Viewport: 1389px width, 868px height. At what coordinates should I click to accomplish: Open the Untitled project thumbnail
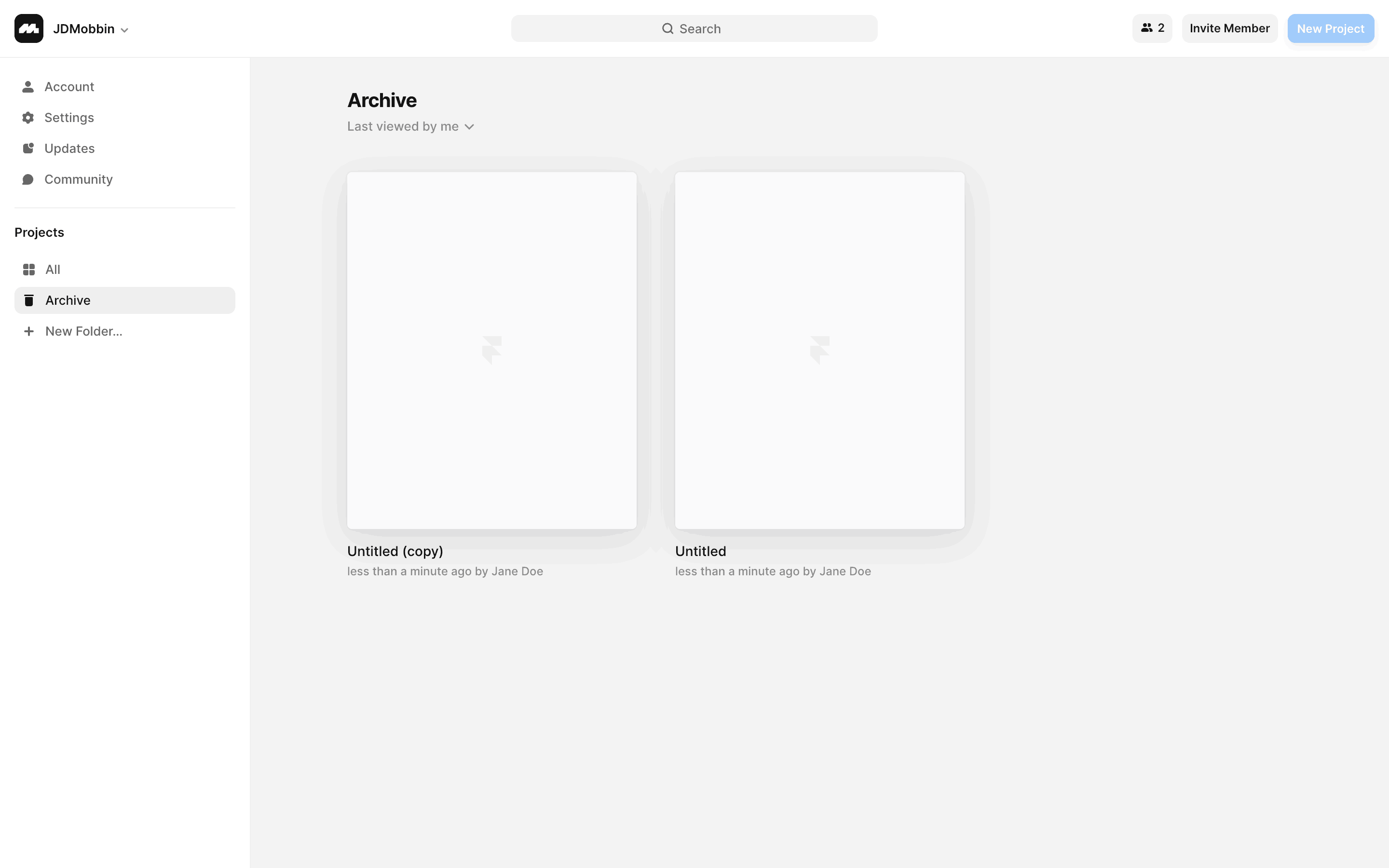tap(819, 350)
